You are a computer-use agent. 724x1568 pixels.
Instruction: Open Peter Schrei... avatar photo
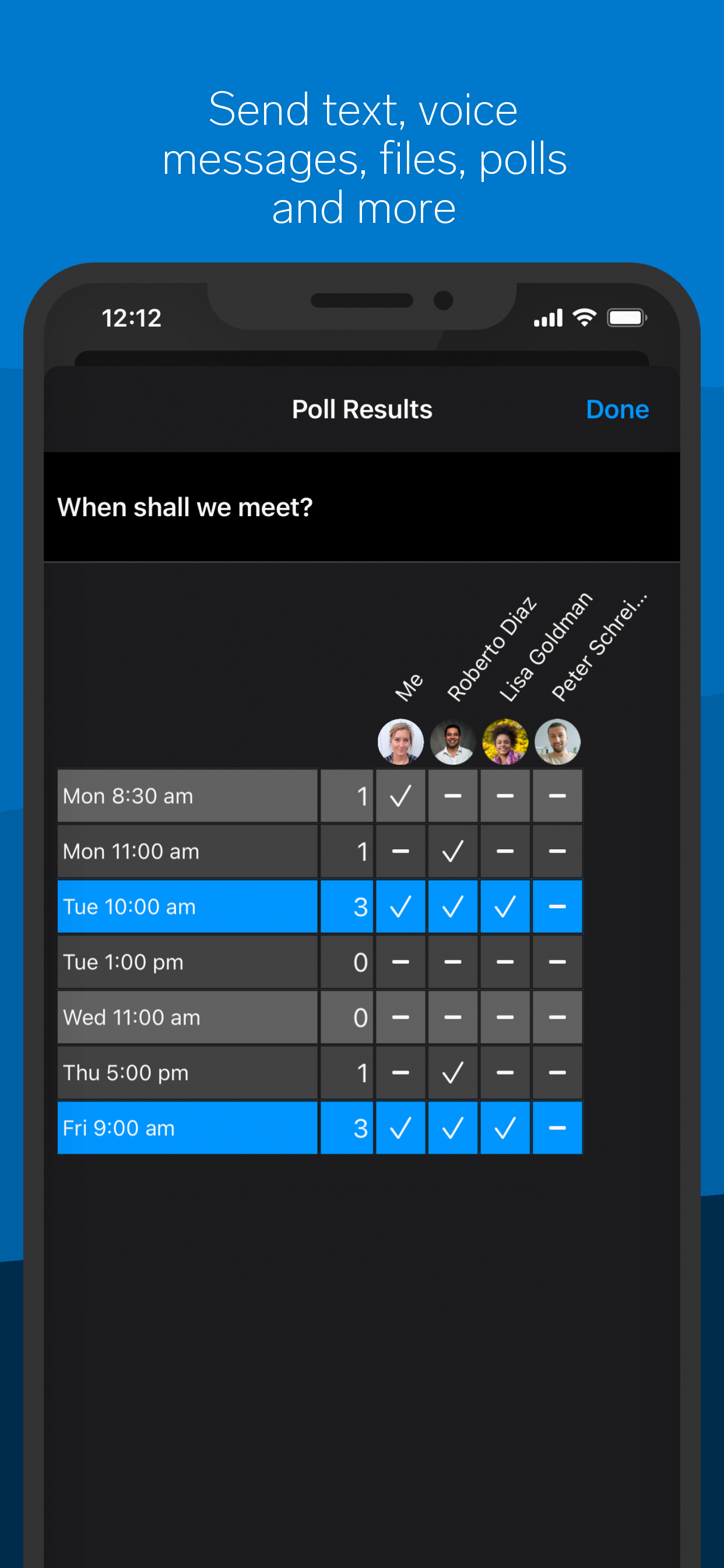pyautogui.click(x=557, y=741)
